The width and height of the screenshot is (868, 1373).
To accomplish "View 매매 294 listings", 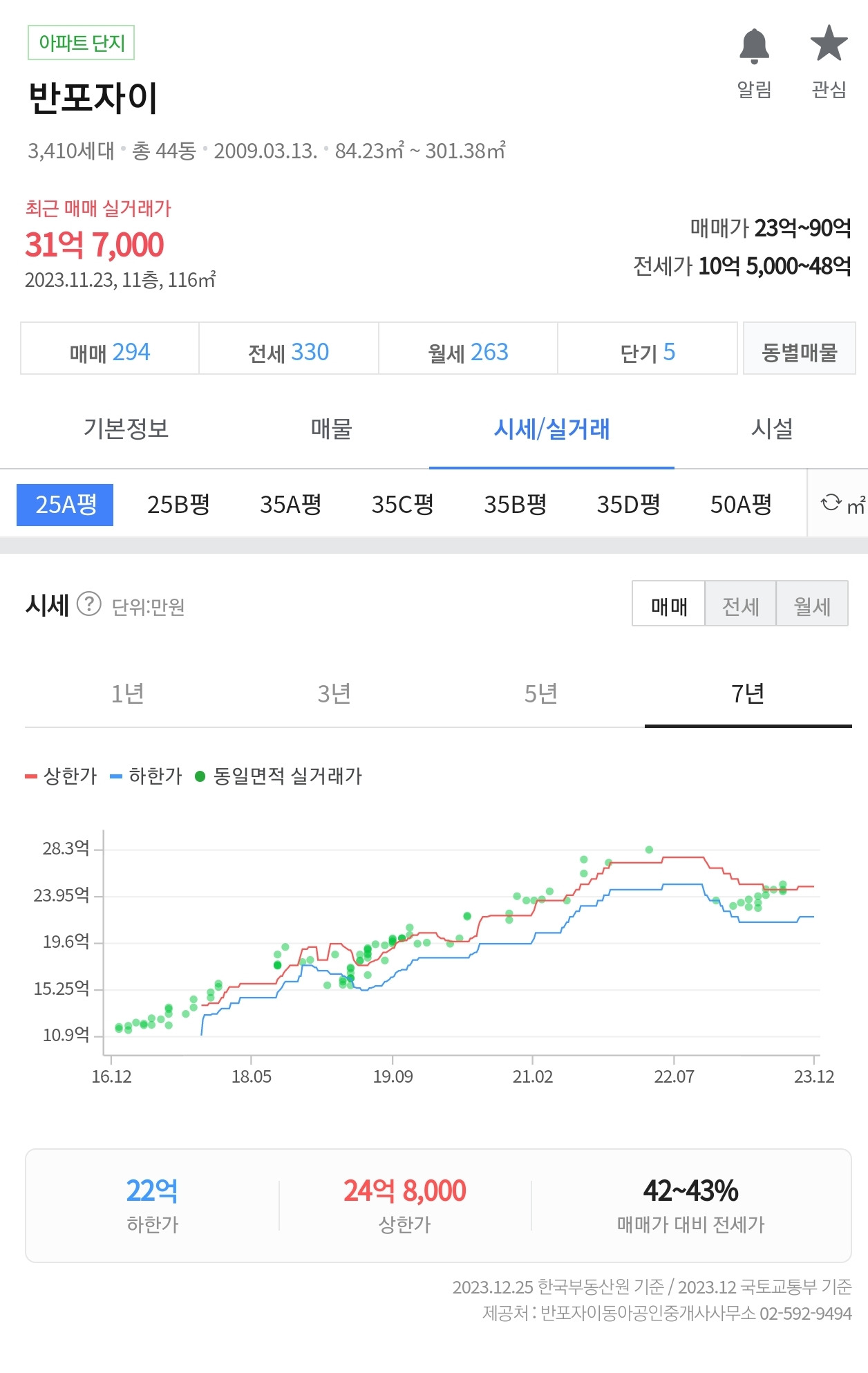I will pos(110,348).
